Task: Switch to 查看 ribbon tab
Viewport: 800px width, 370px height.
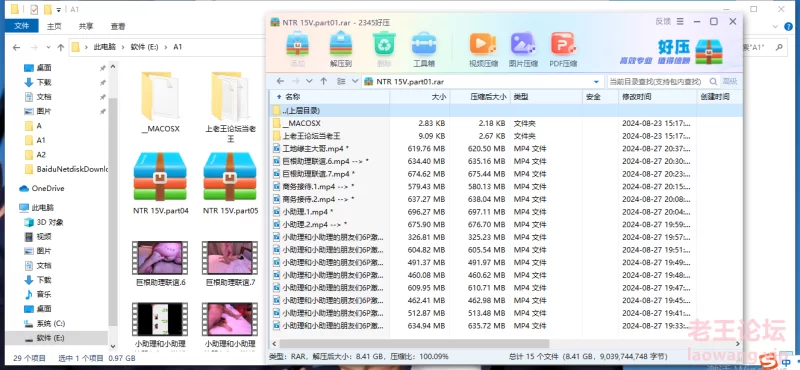Action: click(118, 26)
